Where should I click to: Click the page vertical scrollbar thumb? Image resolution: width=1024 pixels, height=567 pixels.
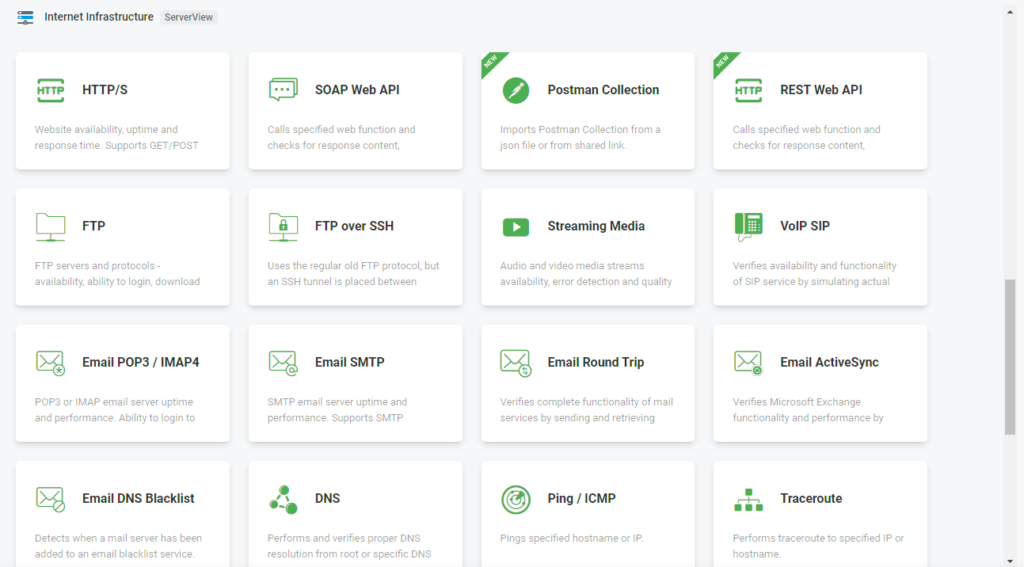(x=1010, y=357)
